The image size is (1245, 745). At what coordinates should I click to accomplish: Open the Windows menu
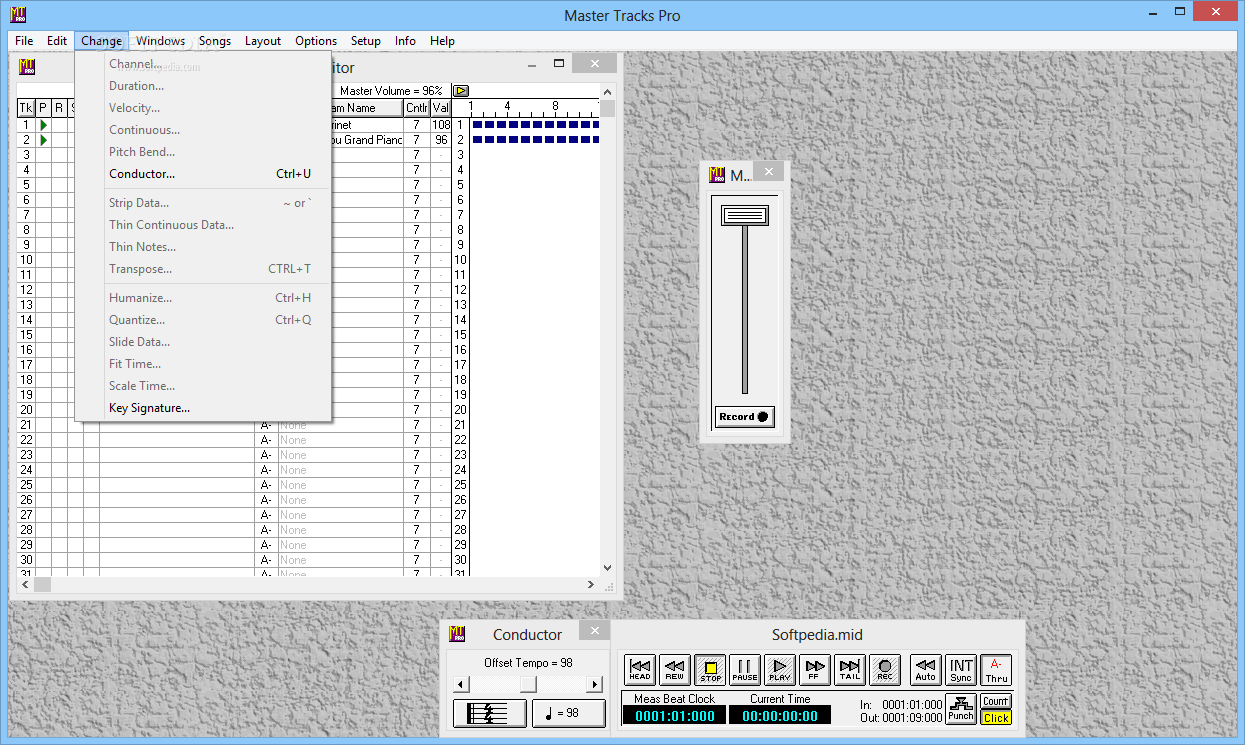point(160,41)
